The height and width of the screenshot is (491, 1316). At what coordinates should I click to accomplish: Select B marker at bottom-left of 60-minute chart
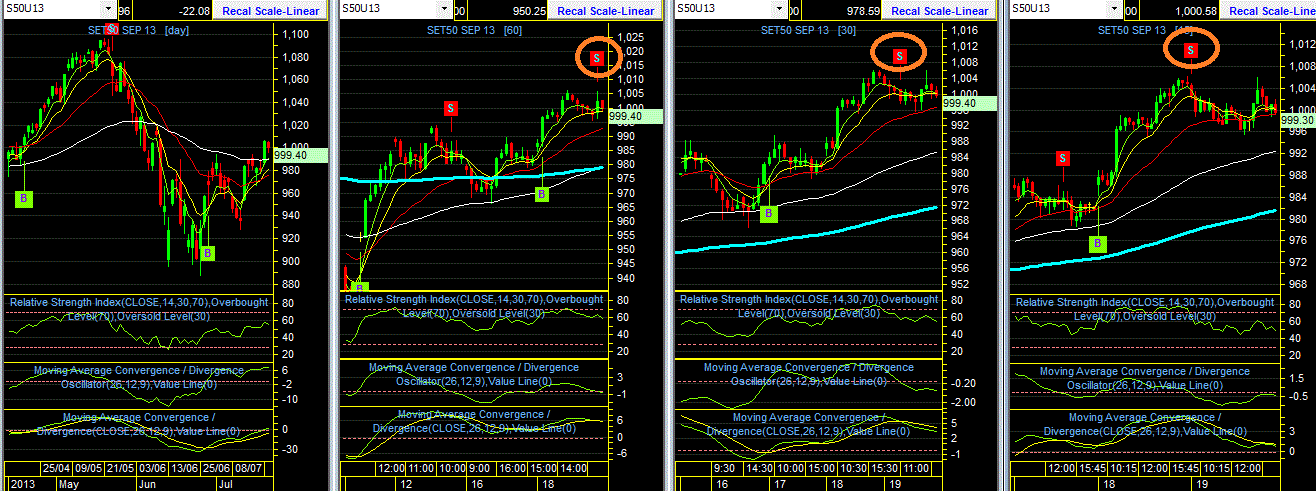tap(362, 288)
